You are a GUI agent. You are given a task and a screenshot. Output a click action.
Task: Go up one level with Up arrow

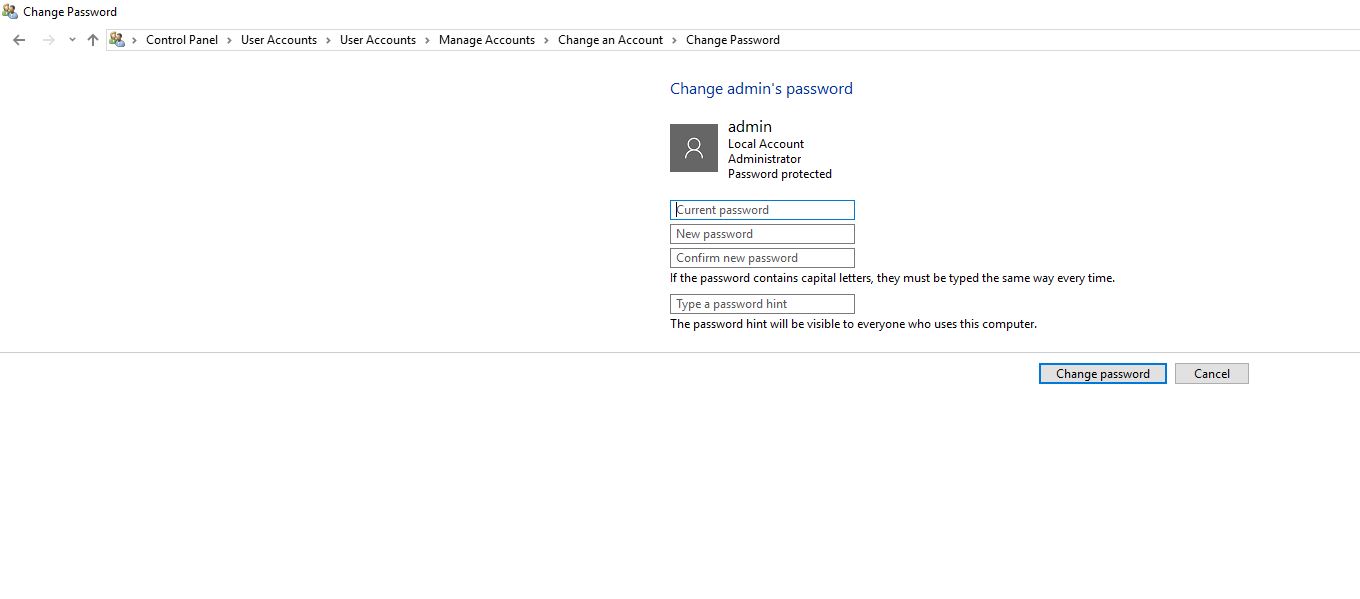[93, 40]
